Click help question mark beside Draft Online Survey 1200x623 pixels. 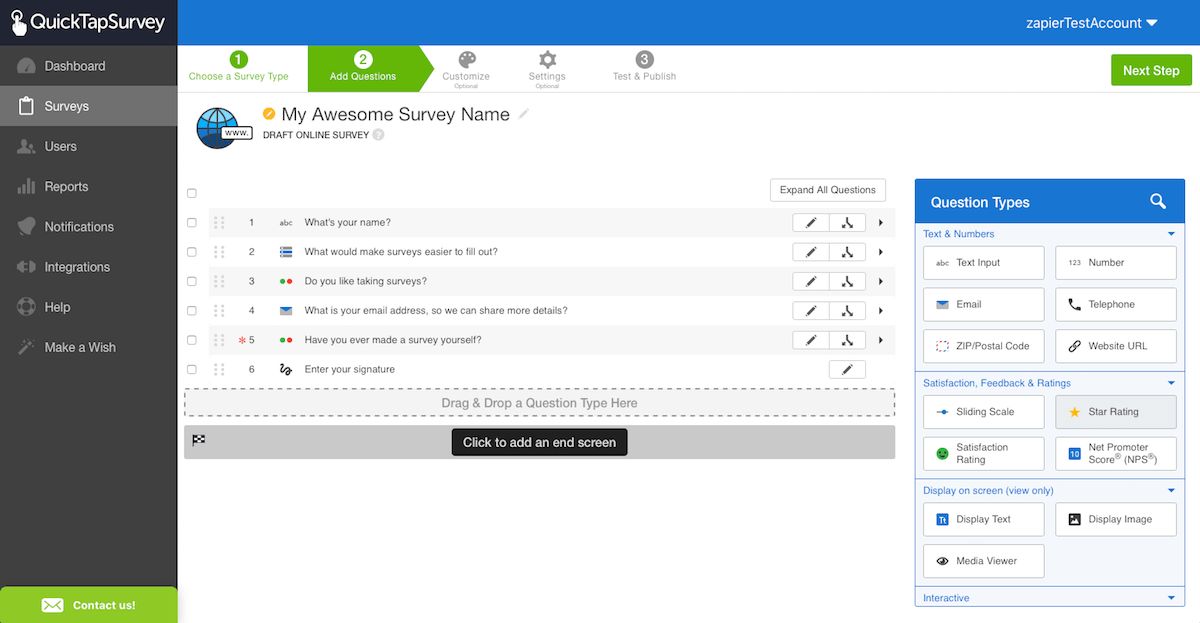[x=378, y=135]
